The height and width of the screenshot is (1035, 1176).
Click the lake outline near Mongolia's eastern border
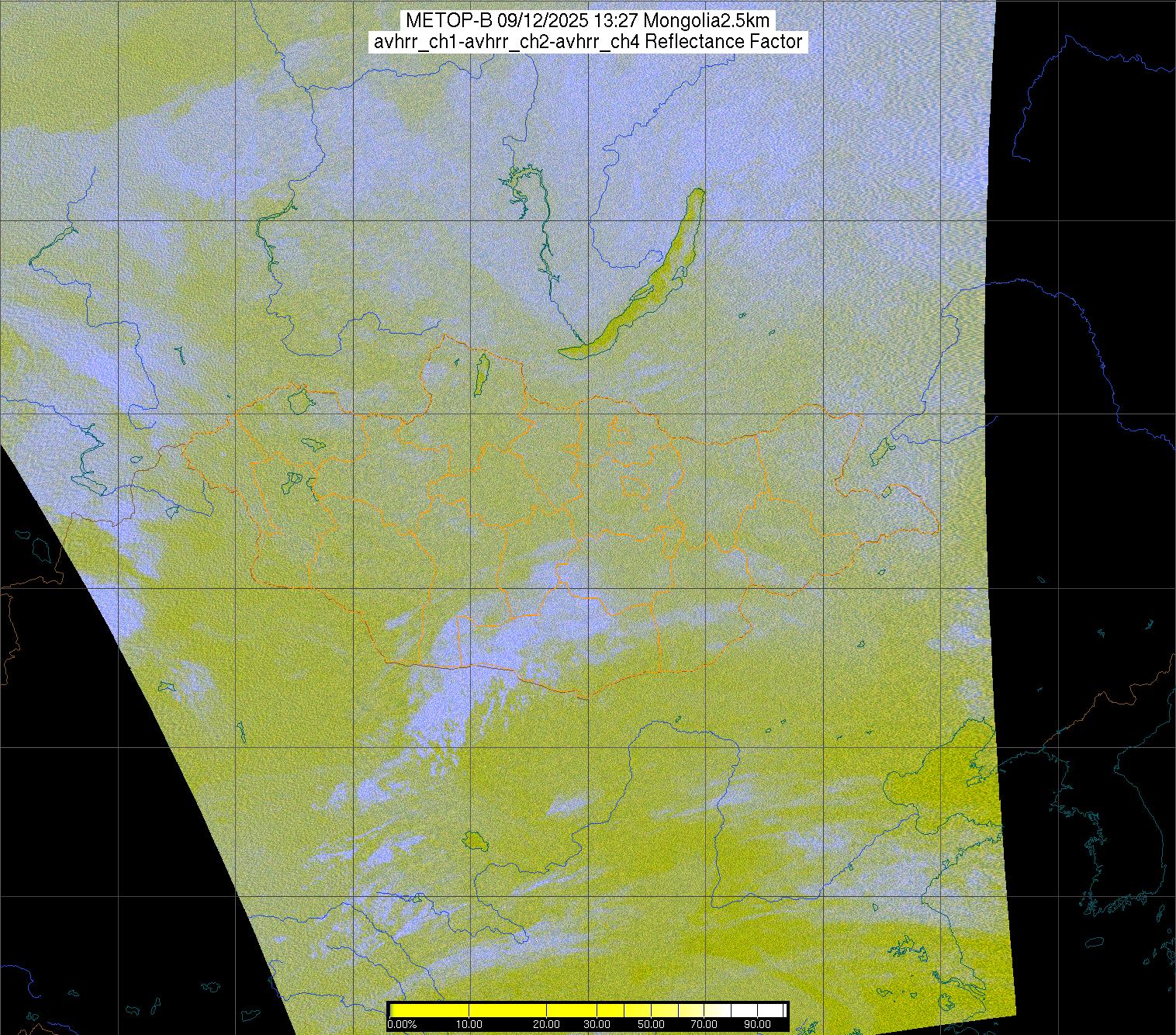pos(881,450)
